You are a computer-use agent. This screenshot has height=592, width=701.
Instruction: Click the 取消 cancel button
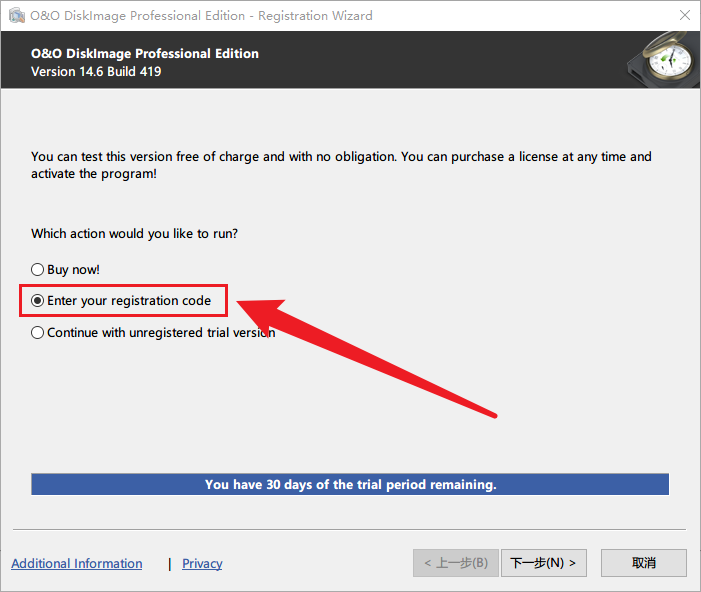coord(644,563)
